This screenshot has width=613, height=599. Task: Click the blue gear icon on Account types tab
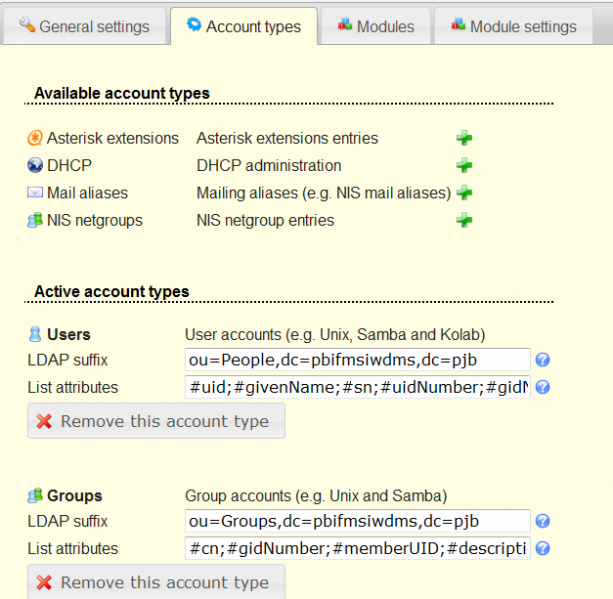[x=194, y=24]
